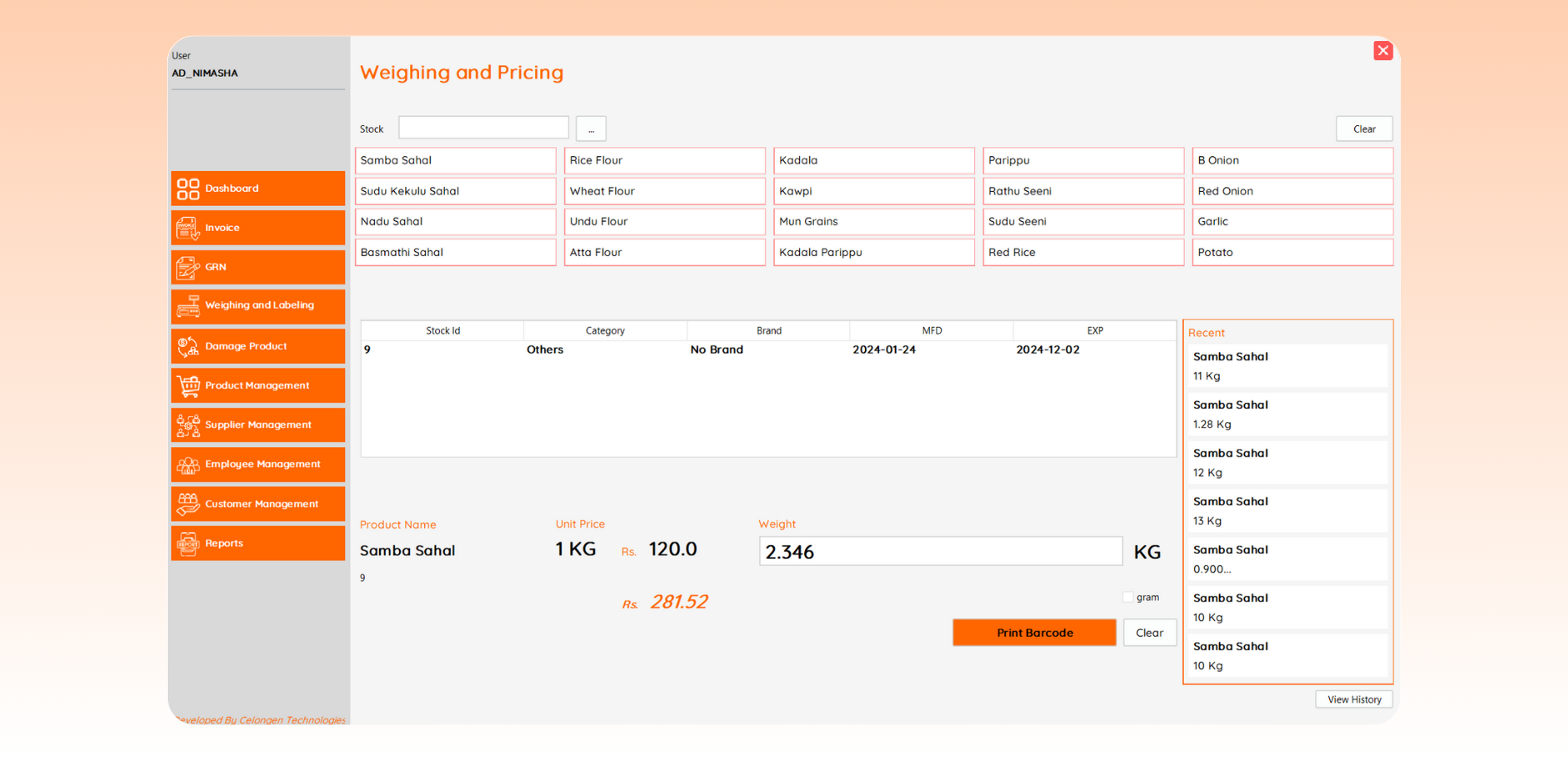Choose the Red Onion product tile
This screenshot has width=1568, height=761.
[1292, 191]
